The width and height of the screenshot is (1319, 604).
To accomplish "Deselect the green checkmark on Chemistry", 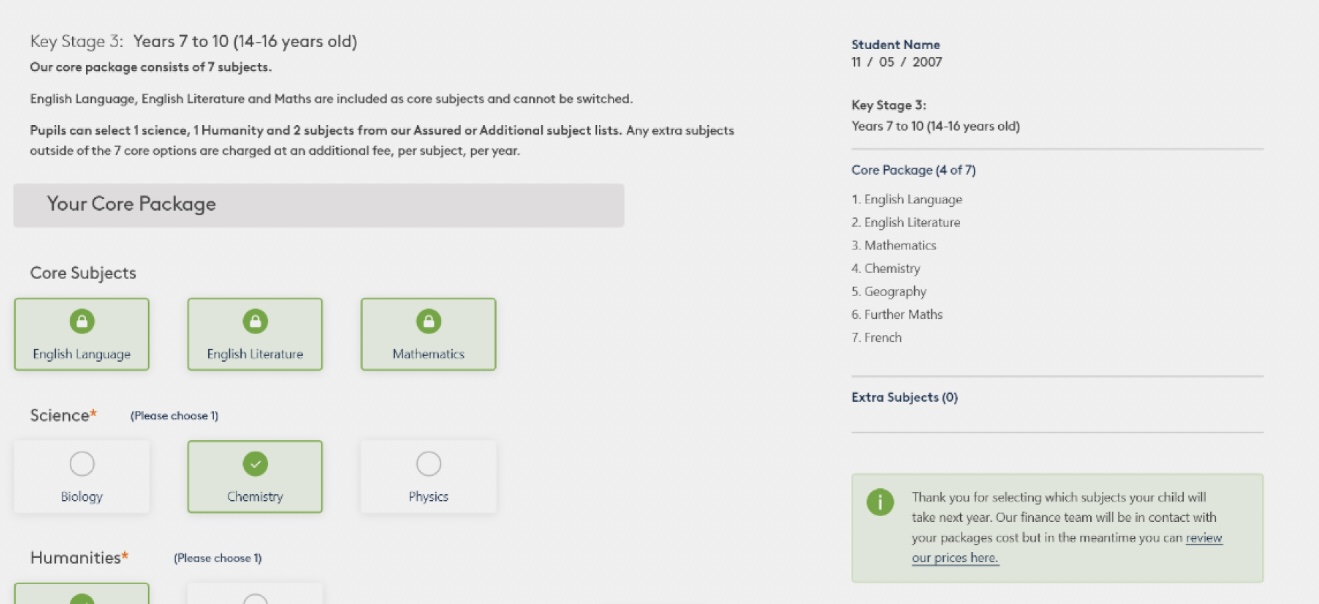I will (255, 464).
